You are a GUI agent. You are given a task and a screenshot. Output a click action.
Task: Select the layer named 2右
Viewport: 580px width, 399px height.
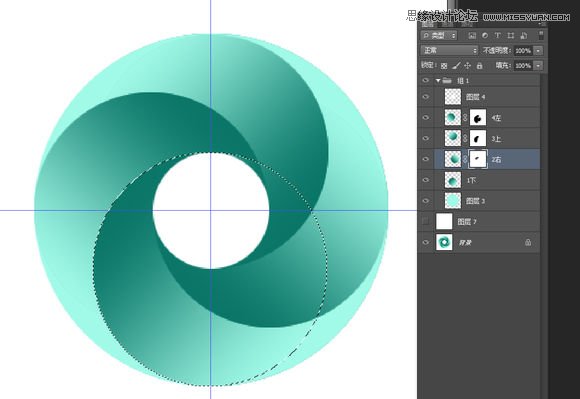(x=496, y=160)
